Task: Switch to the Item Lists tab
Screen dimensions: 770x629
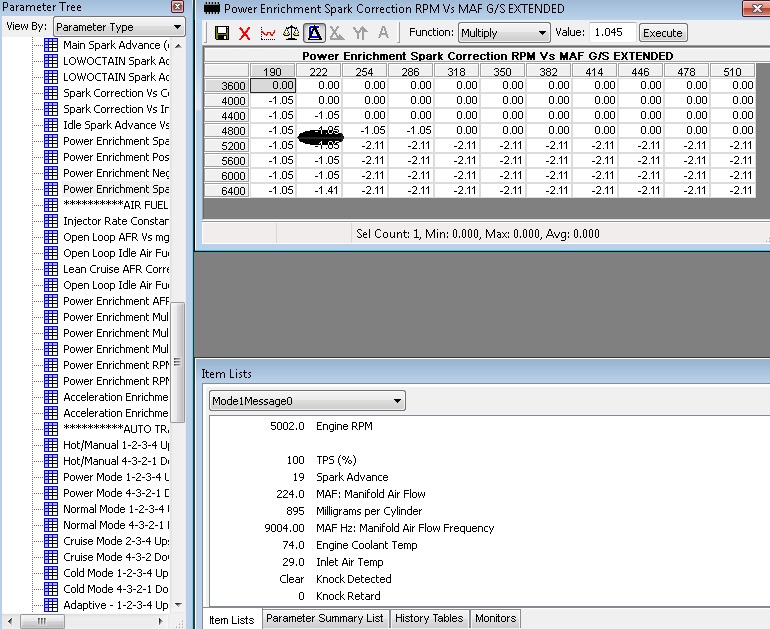Action: click(x=232, y=620)
